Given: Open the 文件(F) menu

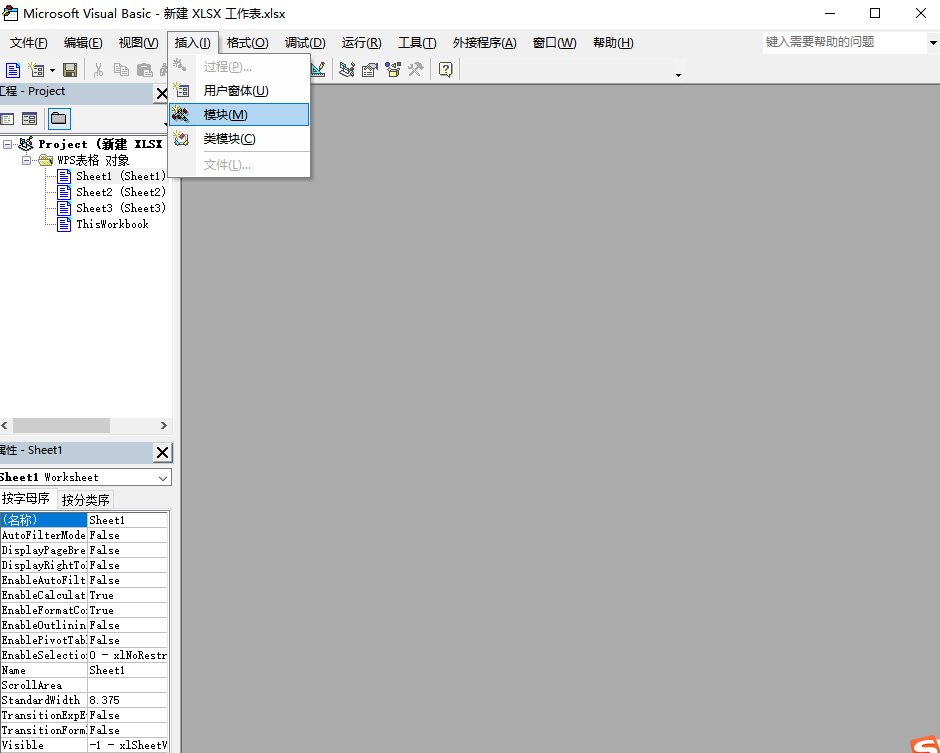Looking at the screenshot, I should pyautogui.click(x=29, y=43).
